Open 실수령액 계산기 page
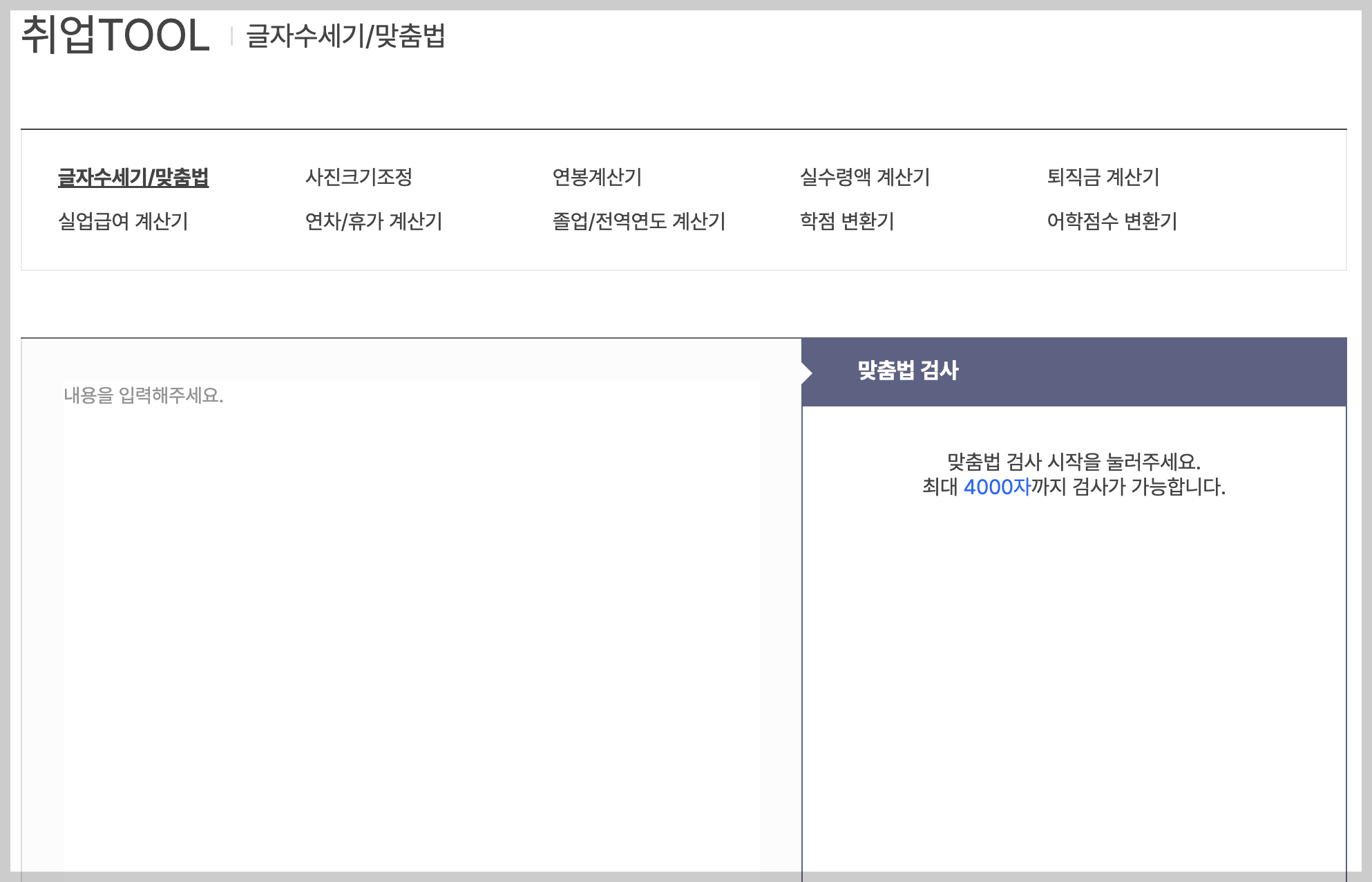Screen dimensions: 1372x882 click(x=864, y=178)
